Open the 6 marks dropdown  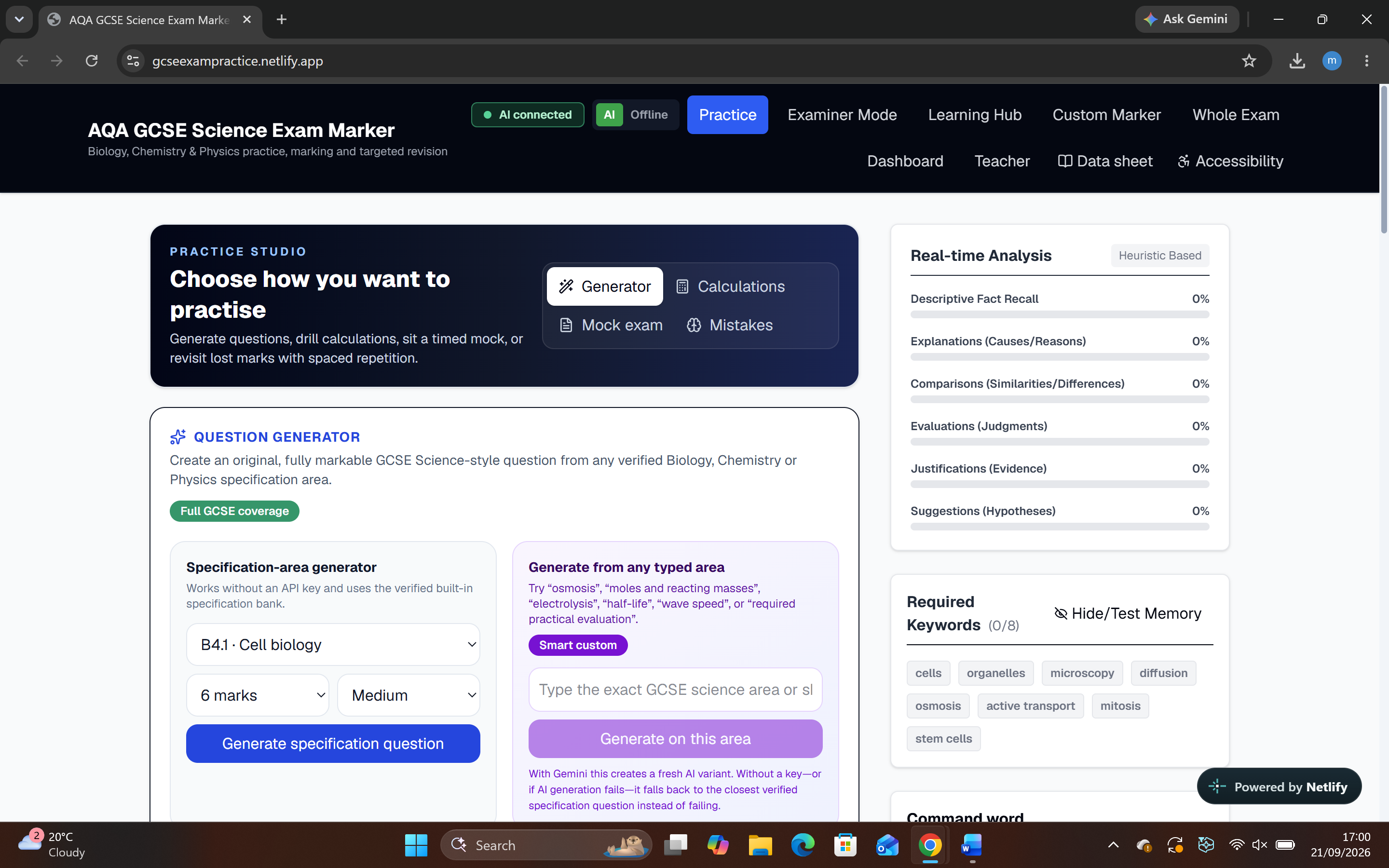tap(258, 695)
